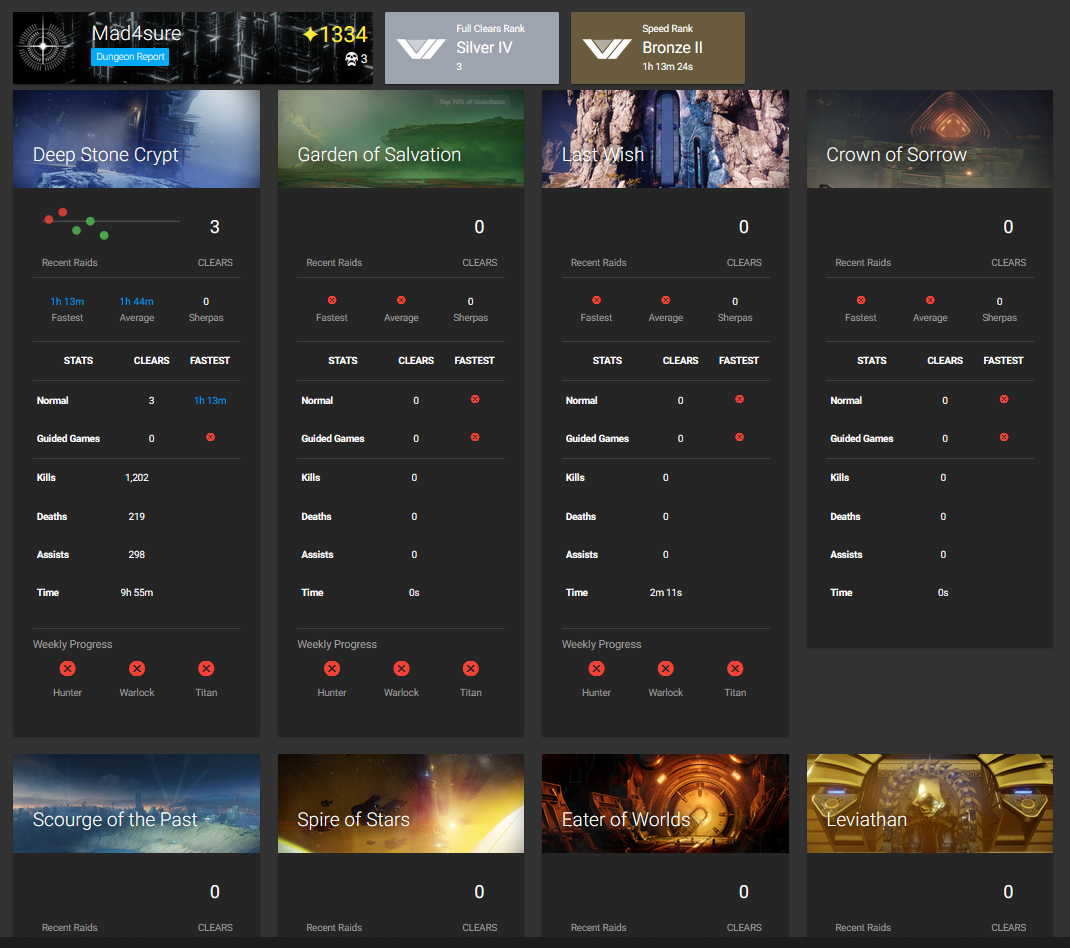Click the Last Wish banner image
1070x948 pixels.
click(x=665, y=139)
